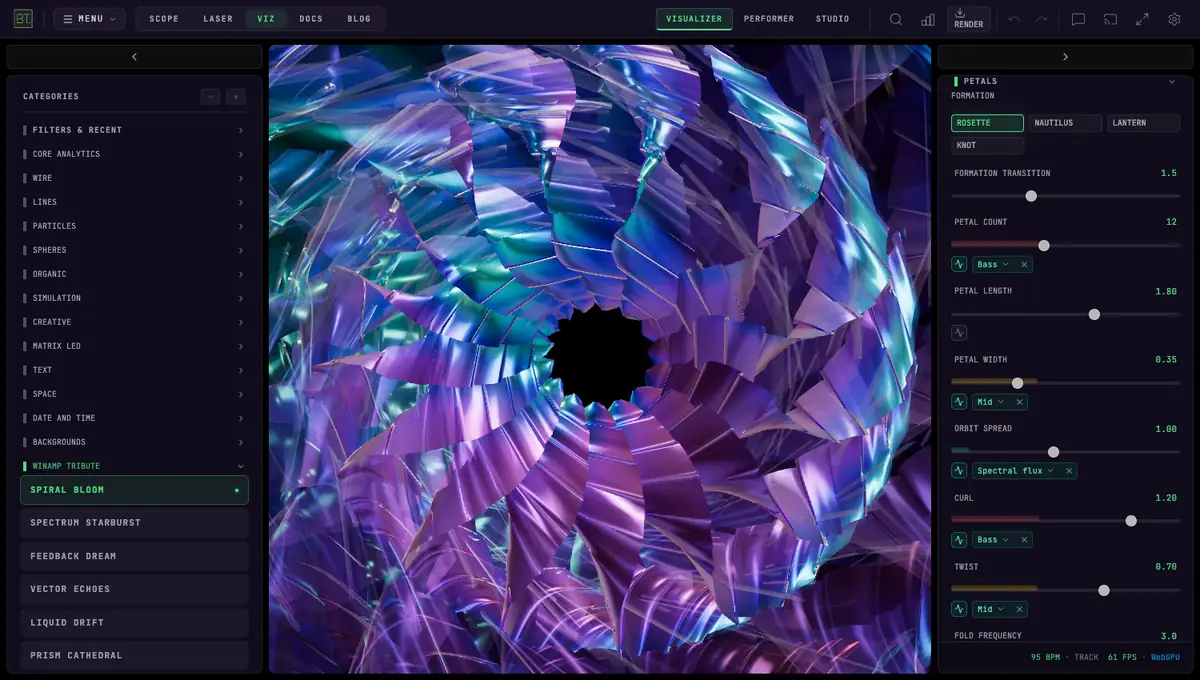Click the redo arrow icon

(1042, 19)
